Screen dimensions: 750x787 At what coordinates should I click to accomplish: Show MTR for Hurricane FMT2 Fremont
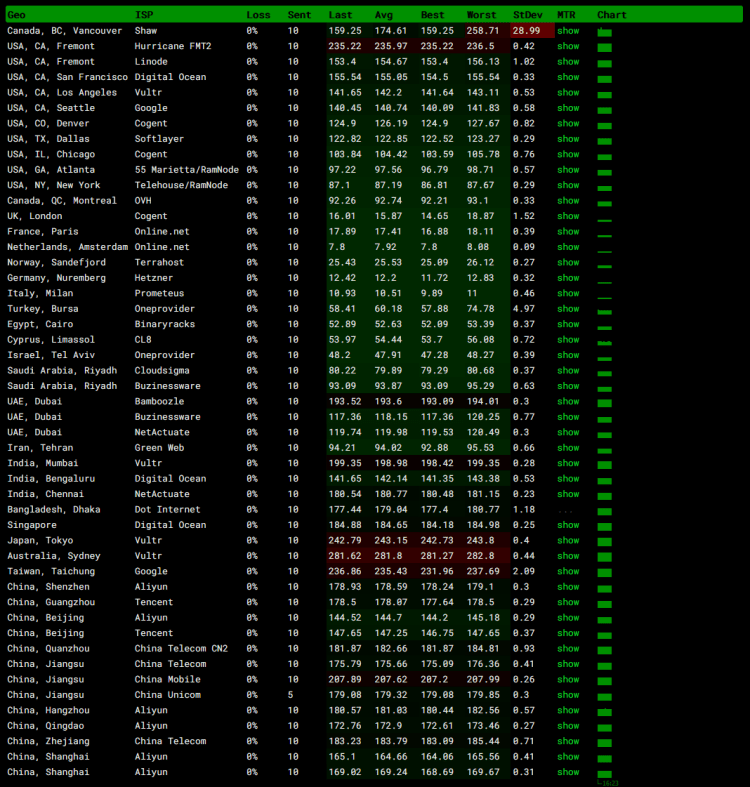pyautogui.click(x=568, y=46)
